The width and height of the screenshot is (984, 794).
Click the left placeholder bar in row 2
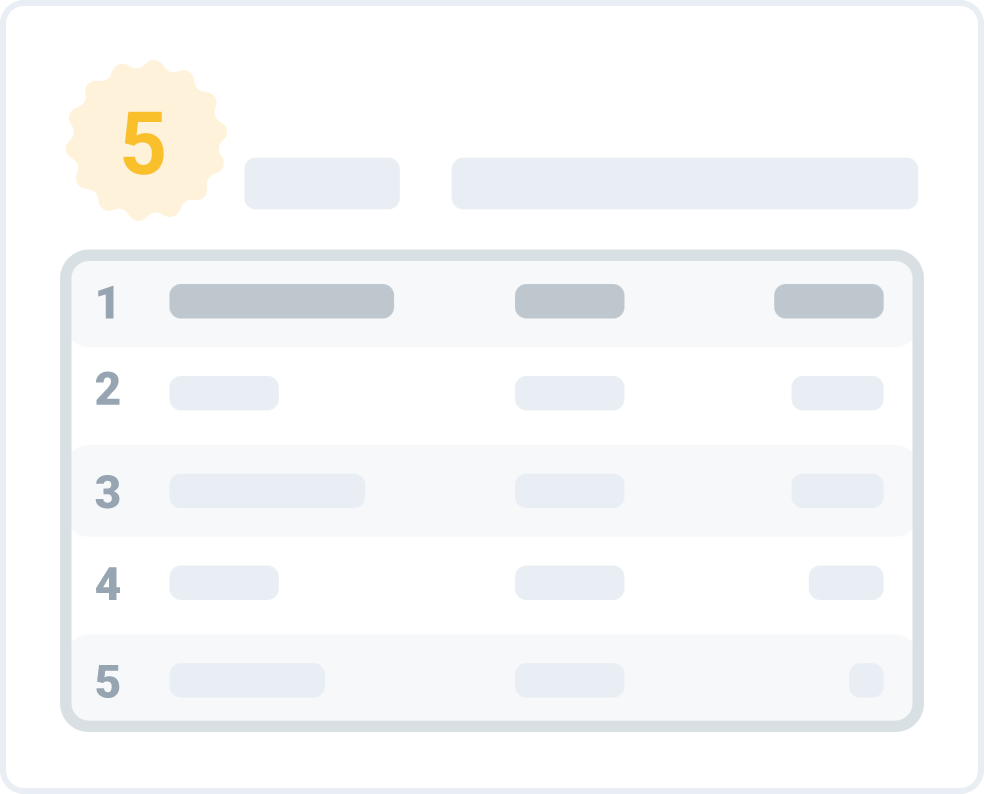point(224,393)
